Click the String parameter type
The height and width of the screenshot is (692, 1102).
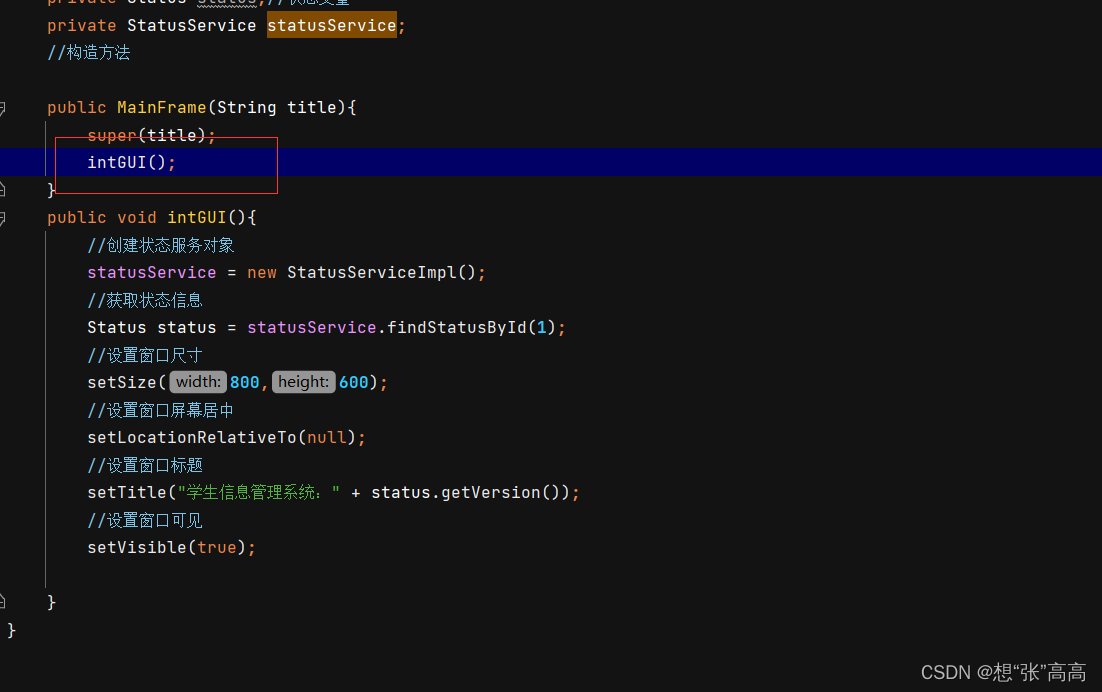point(247,107)
